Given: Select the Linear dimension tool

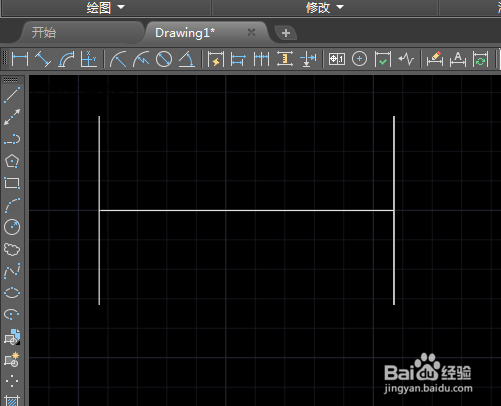Looking at the screenshot, I should pos(20,59).
